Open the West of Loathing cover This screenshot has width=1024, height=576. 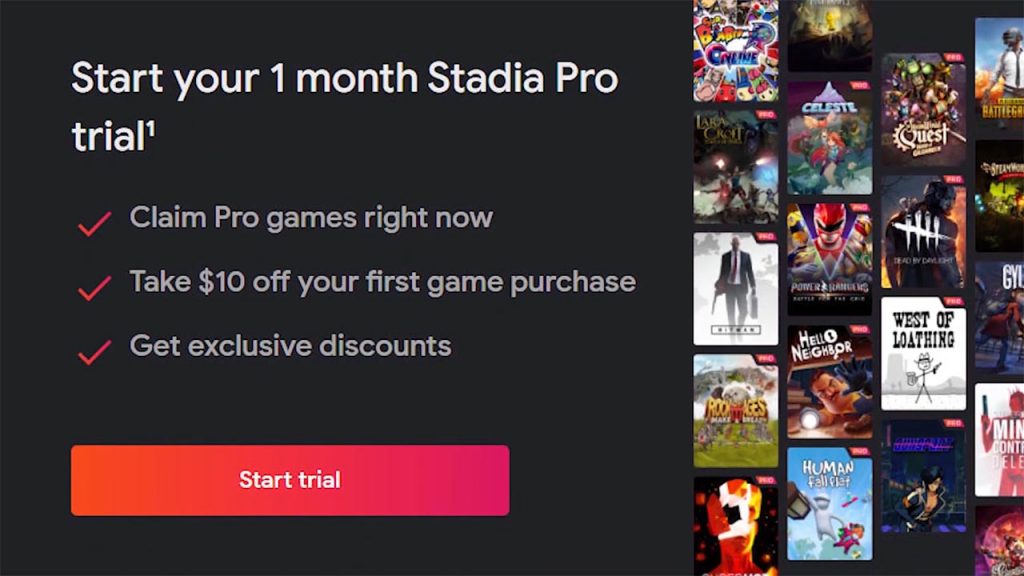pos(923,354)
